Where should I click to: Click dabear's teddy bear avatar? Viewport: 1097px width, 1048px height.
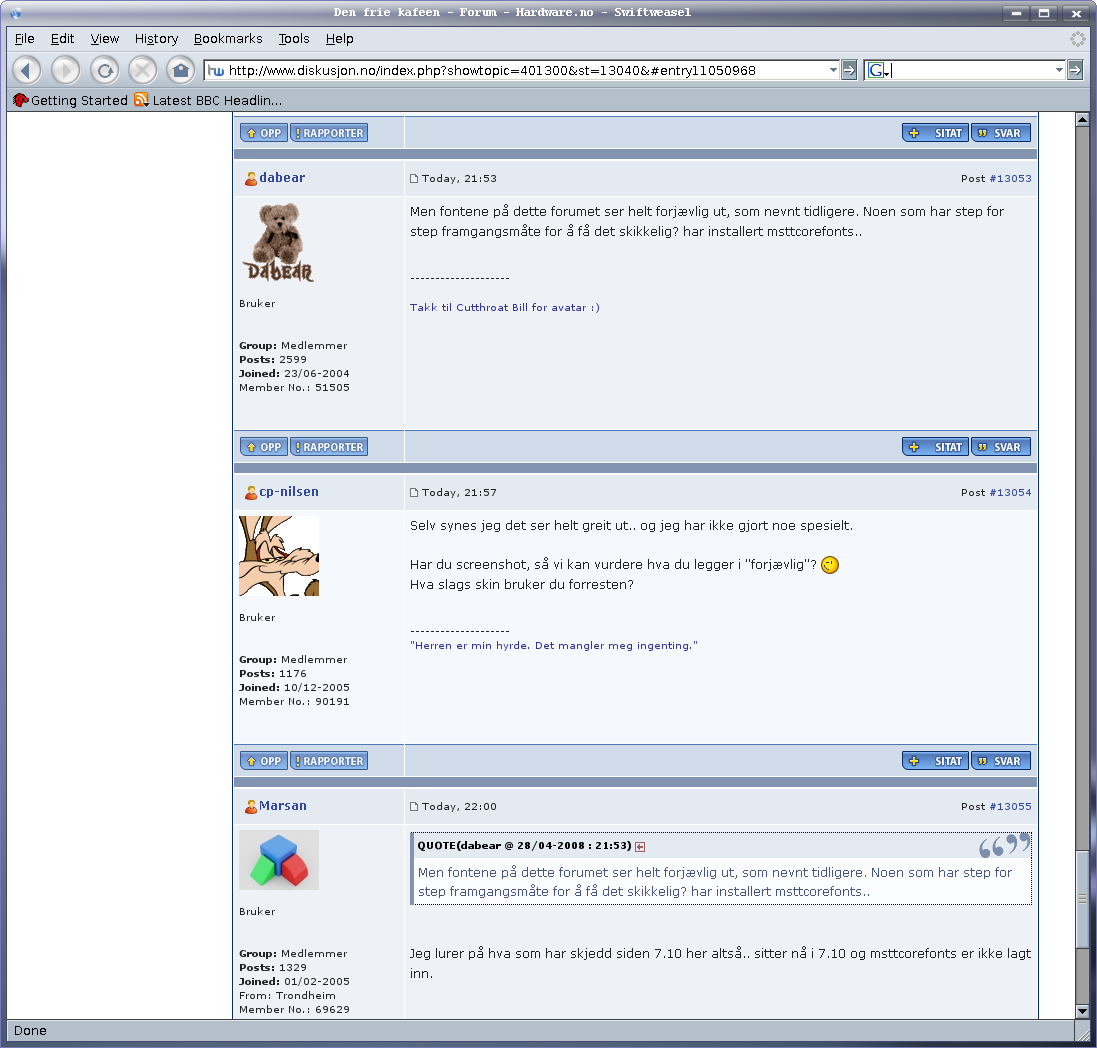(278, 243)
